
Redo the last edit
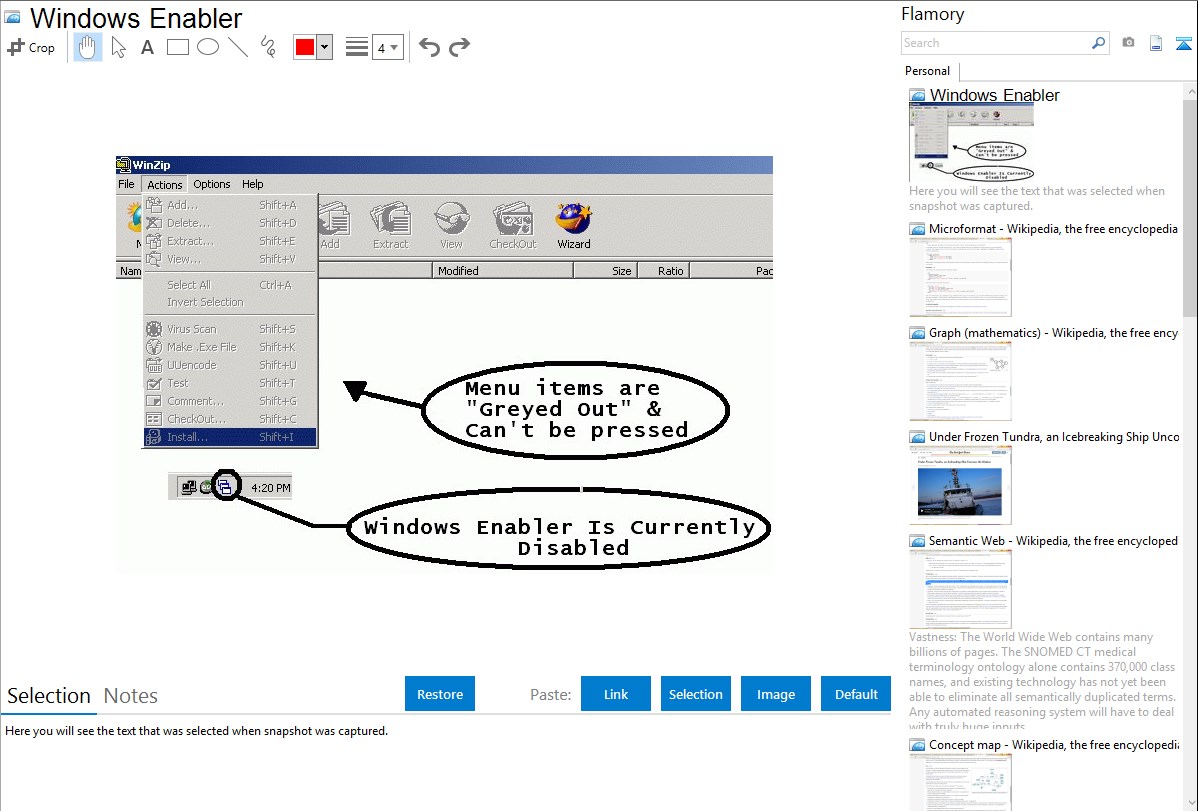459,47
